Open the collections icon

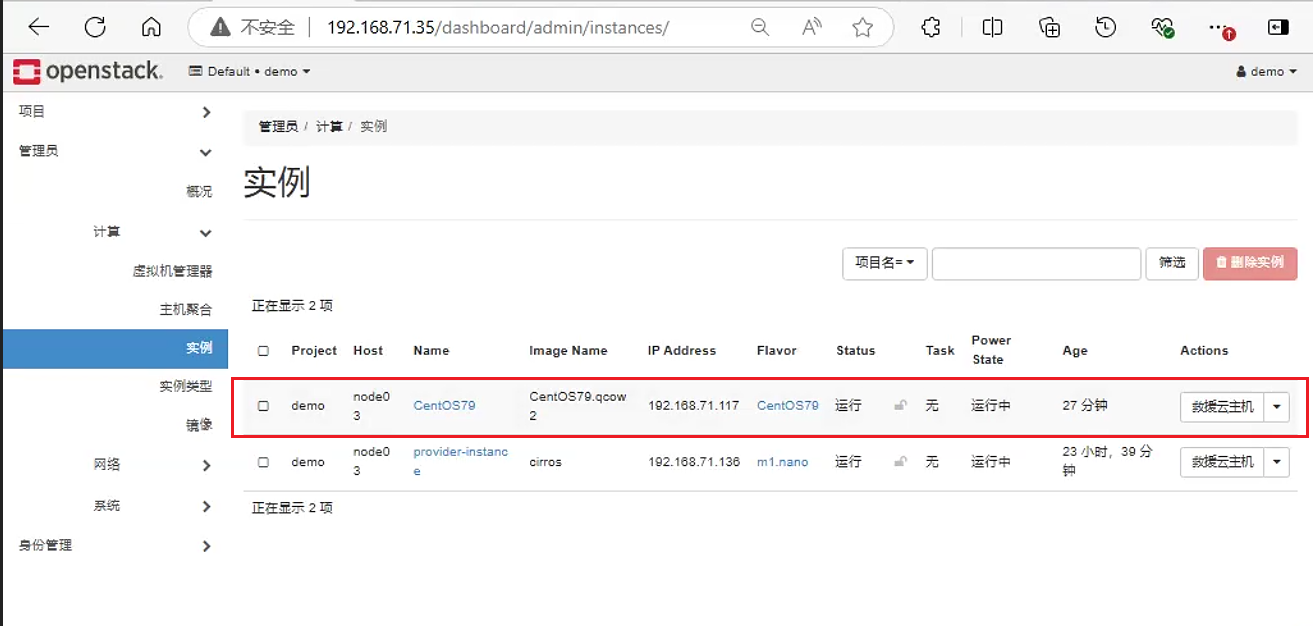point(1049,28)
